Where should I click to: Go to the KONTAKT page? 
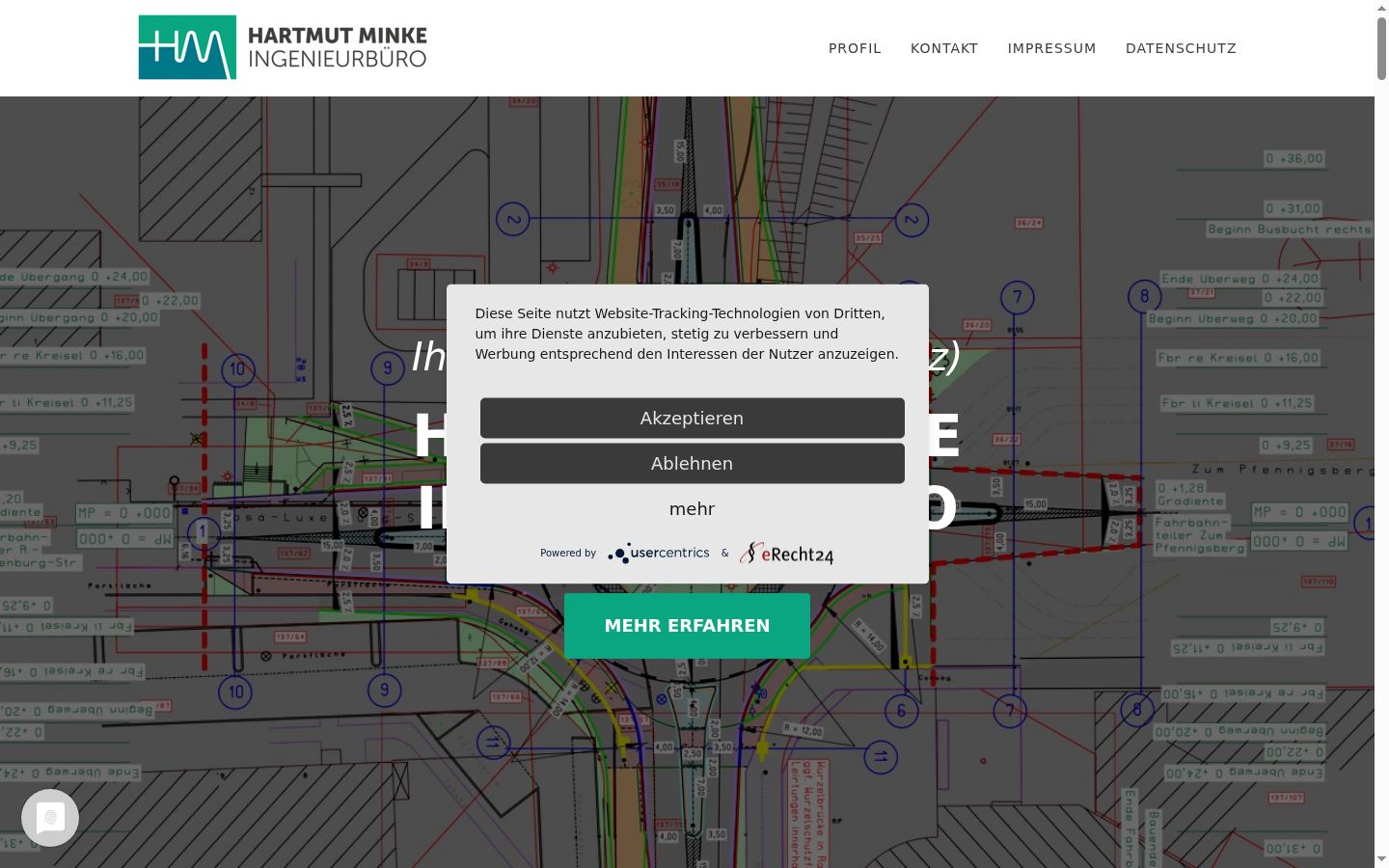coord(944,48)
